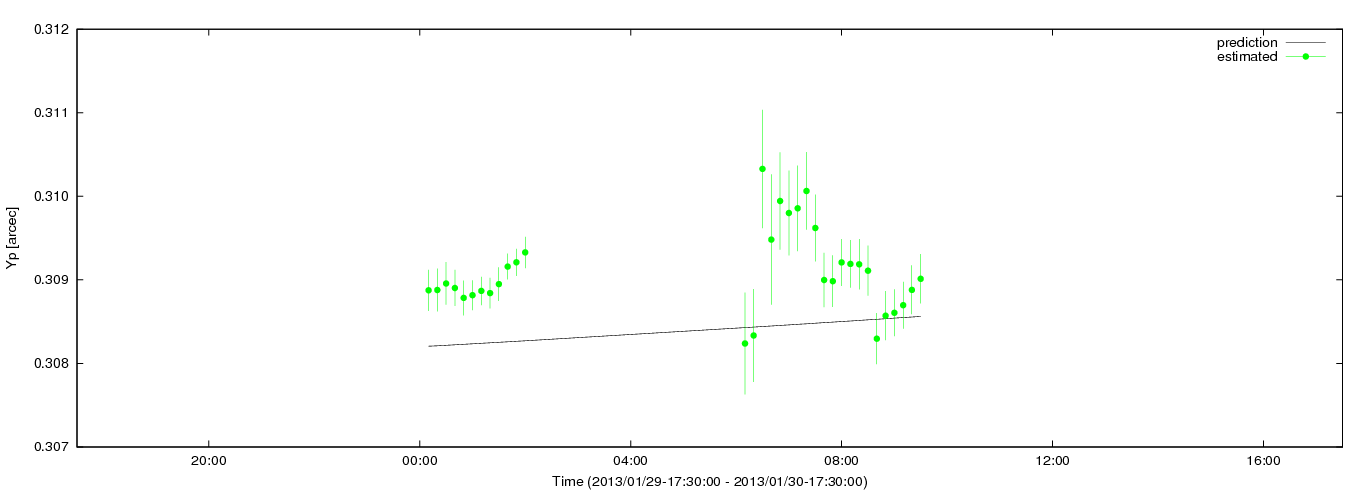This screenshot has width=1368, height=504.
Task: Click the 0.308 y-axis tick label
Action: [52, 363]
